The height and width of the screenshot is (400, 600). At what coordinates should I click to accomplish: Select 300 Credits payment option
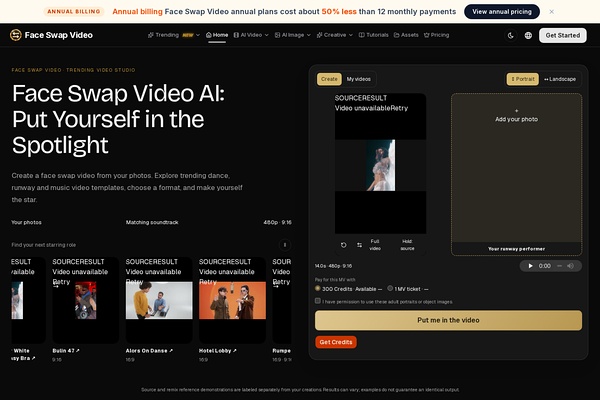[318, 288]
